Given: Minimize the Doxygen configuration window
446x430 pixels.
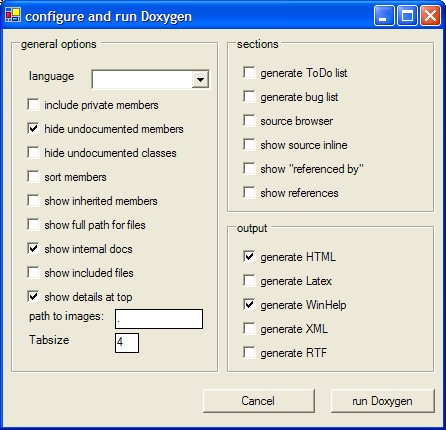Looking at the screenshot, I should [x=384, y=16].
